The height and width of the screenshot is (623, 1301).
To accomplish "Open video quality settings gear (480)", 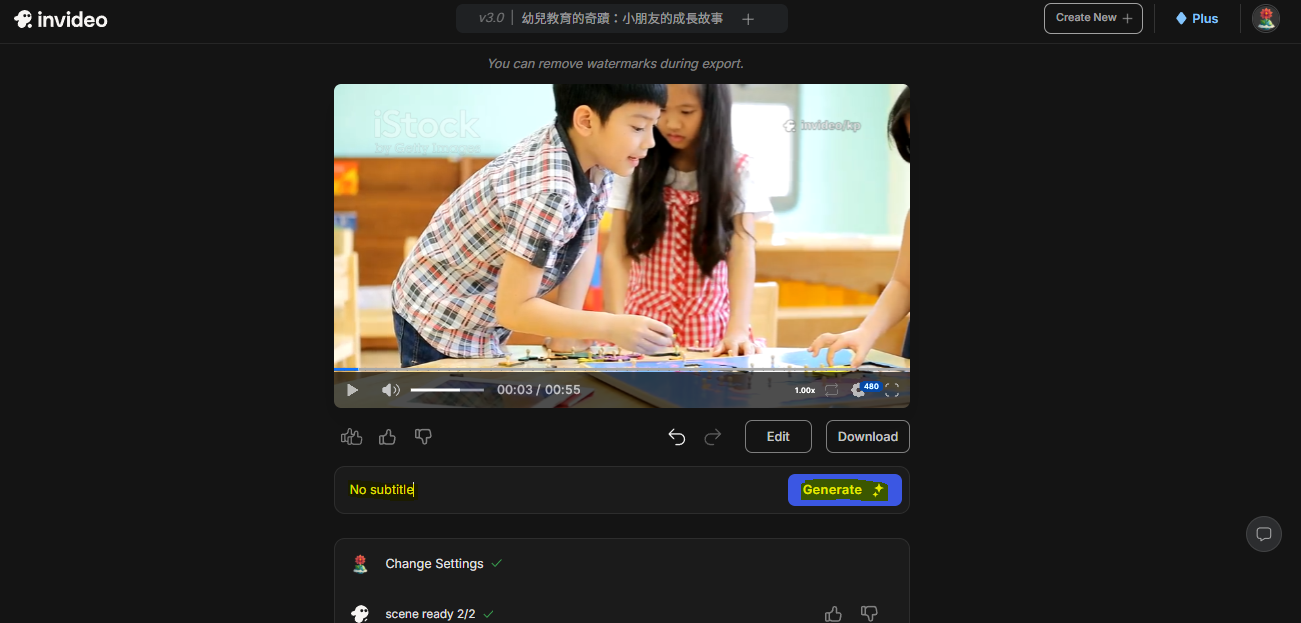I will tap(859, 390).
